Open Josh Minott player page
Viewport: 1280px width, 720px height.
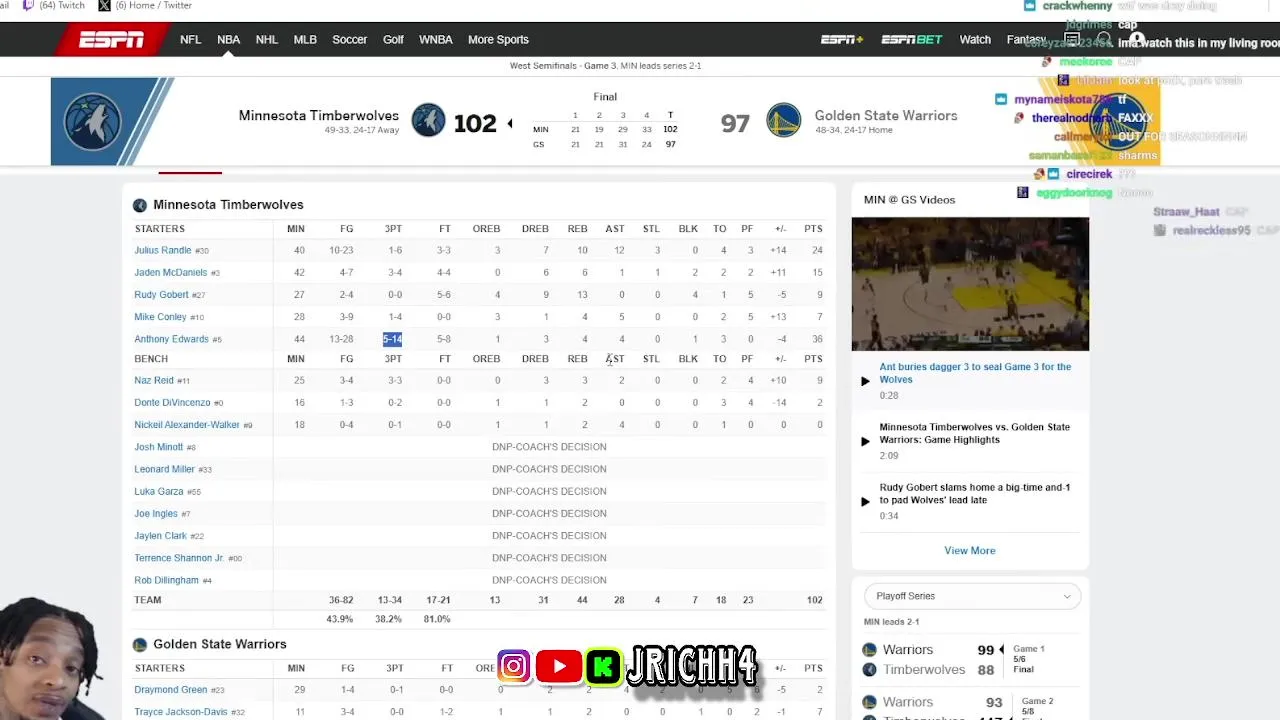[158, 447]
